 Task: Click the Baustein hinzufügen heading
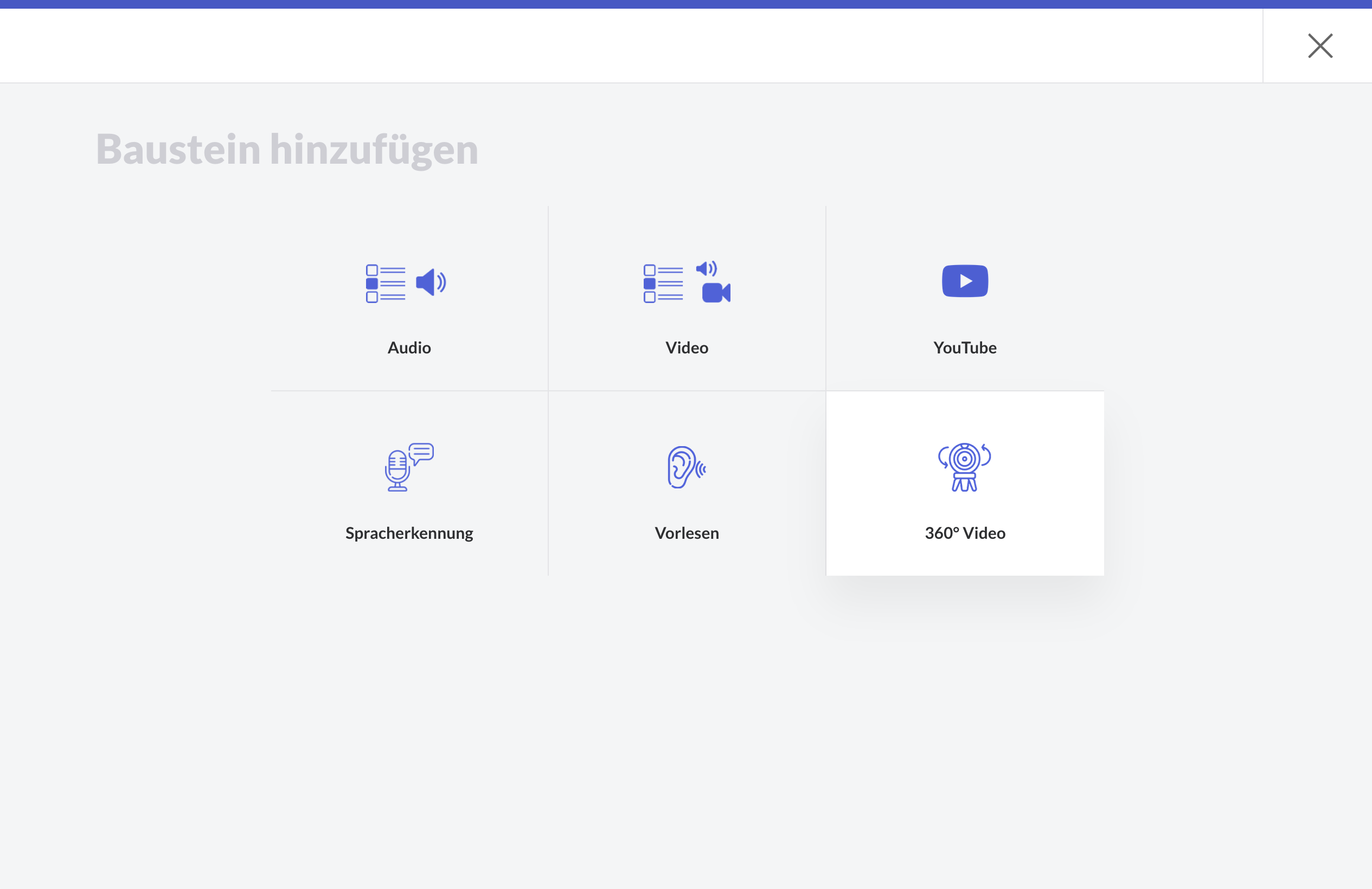(287, 150)
